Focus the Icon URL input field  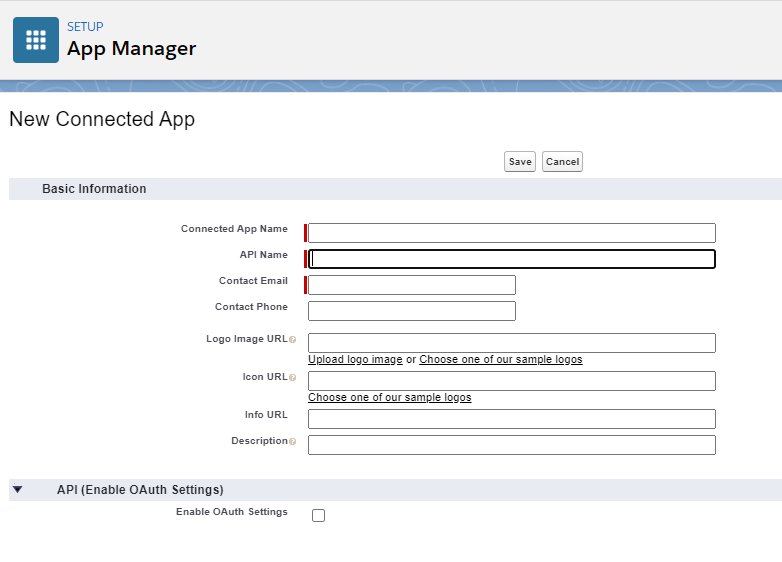(512, 380)
